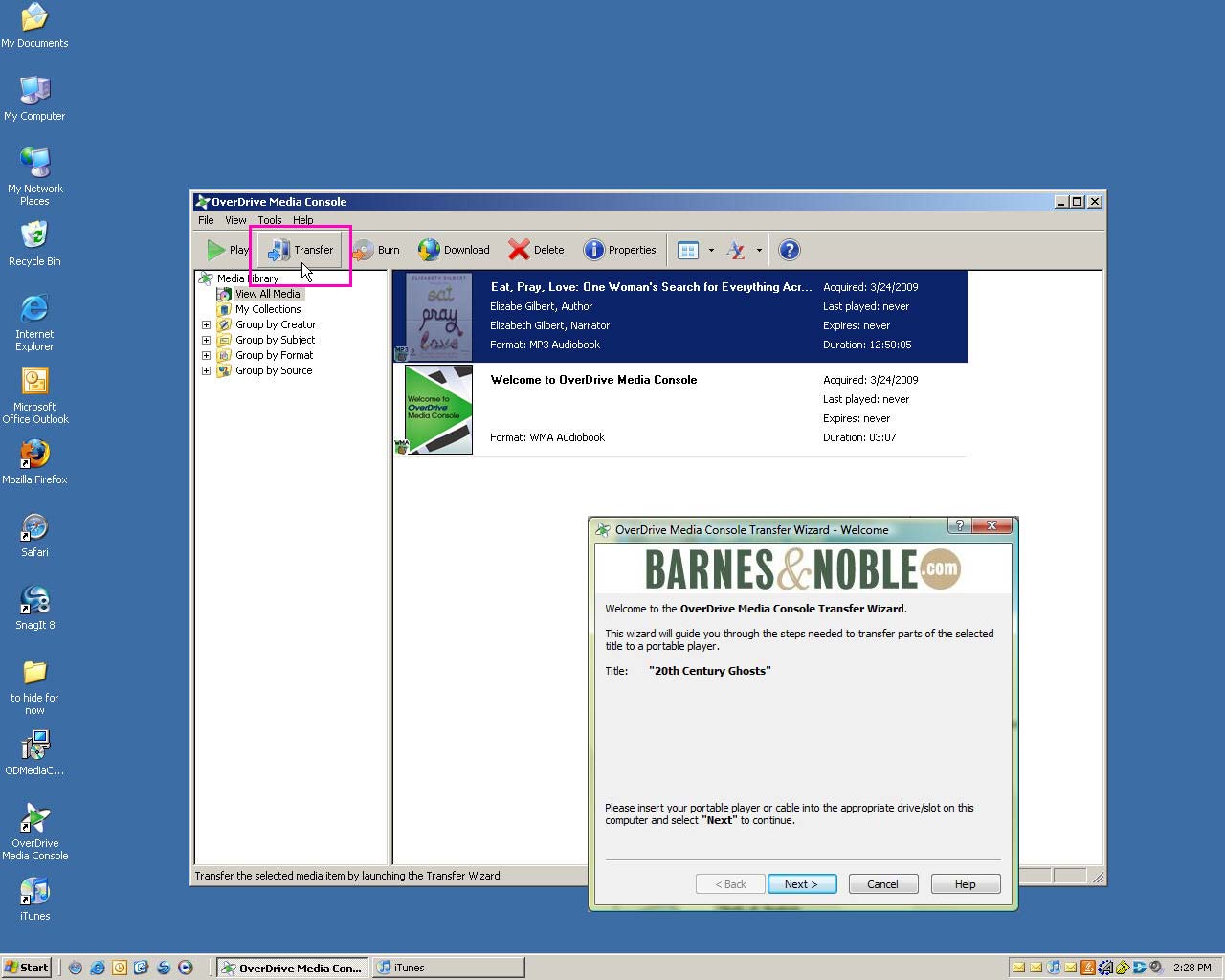
Task: Click Next in Transfer Wizard
Action: point(802,884)
